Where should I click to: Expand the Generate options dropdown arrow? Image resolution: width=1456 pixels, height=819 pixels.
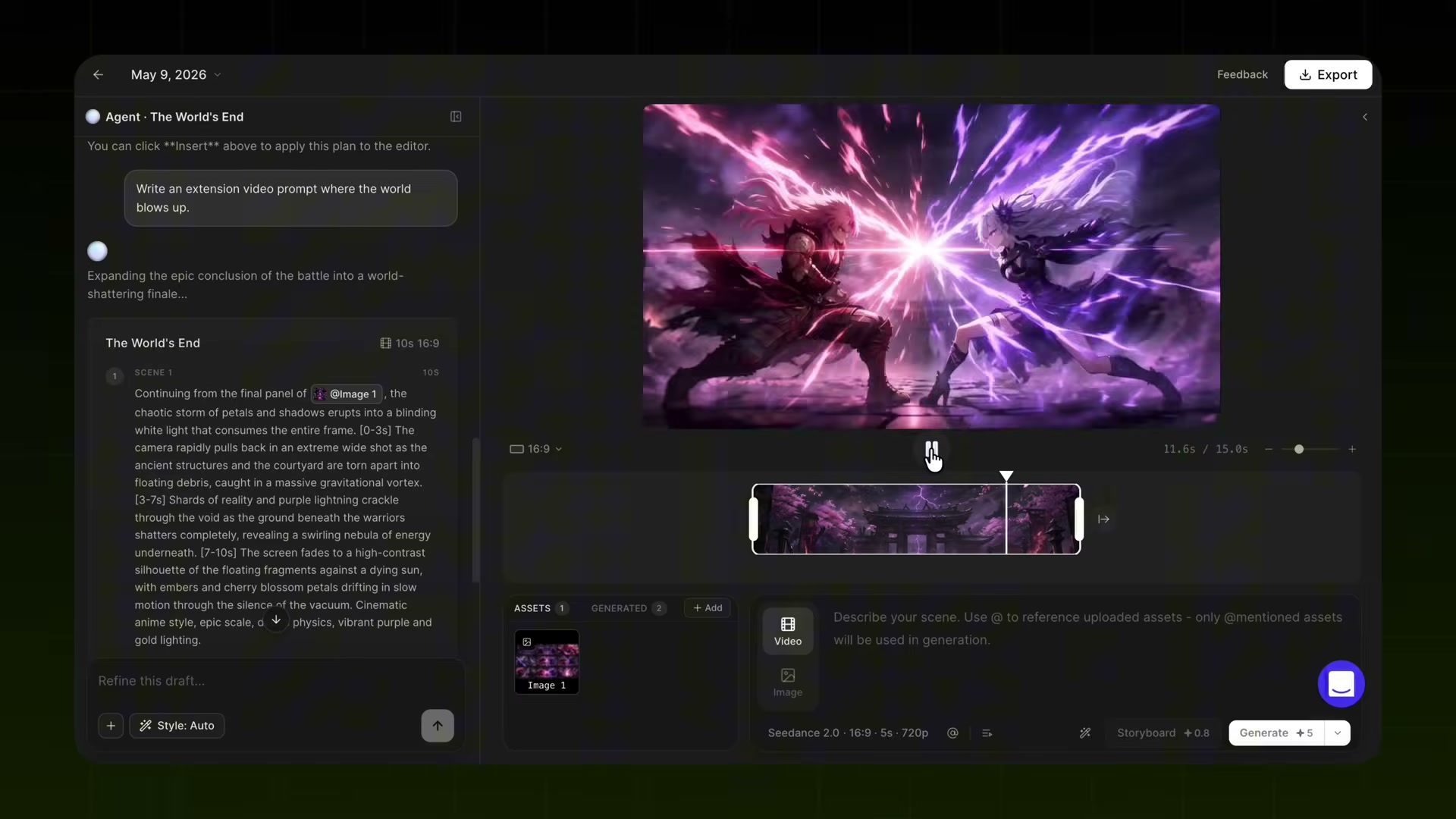(x=1338, y=733)
